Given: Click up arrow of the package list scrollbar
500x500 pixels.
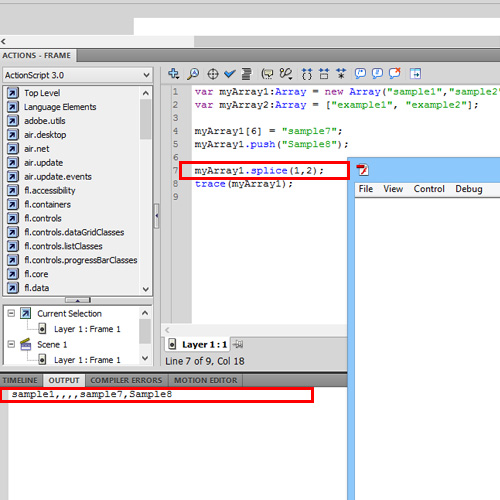Looking at the screenshot, I should 146,93.
